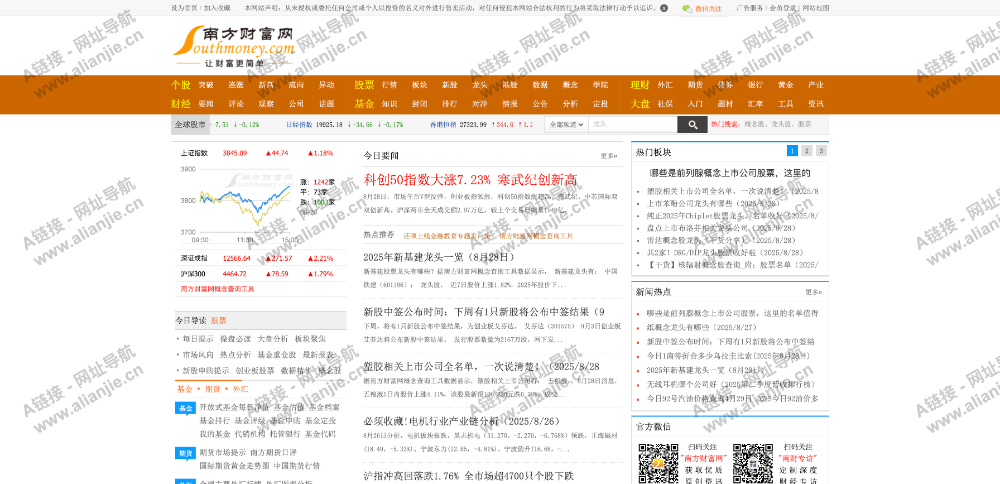Open the 股票 nav section
The width and height of the screenshot is (1000, 484).
(x=364, y=85)
